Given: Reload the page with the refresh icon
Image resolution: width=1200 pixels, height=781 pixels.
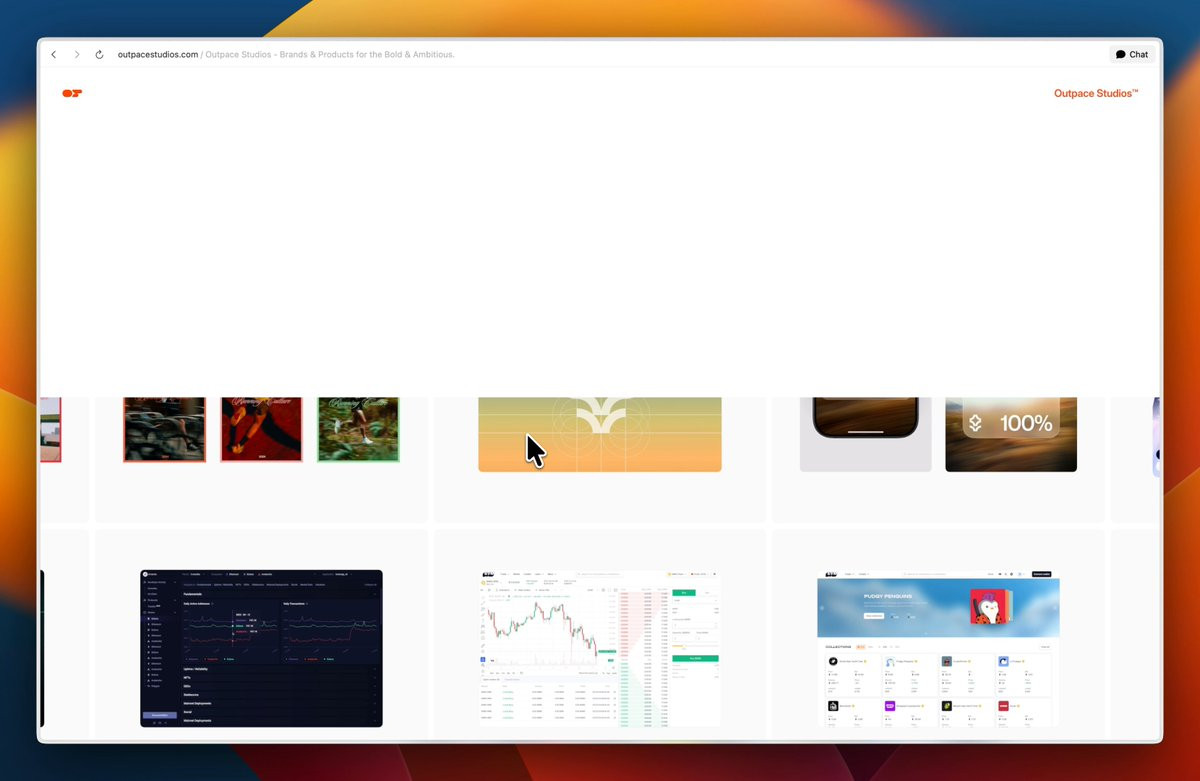Looking at the screenshot, I should point(99,55).
